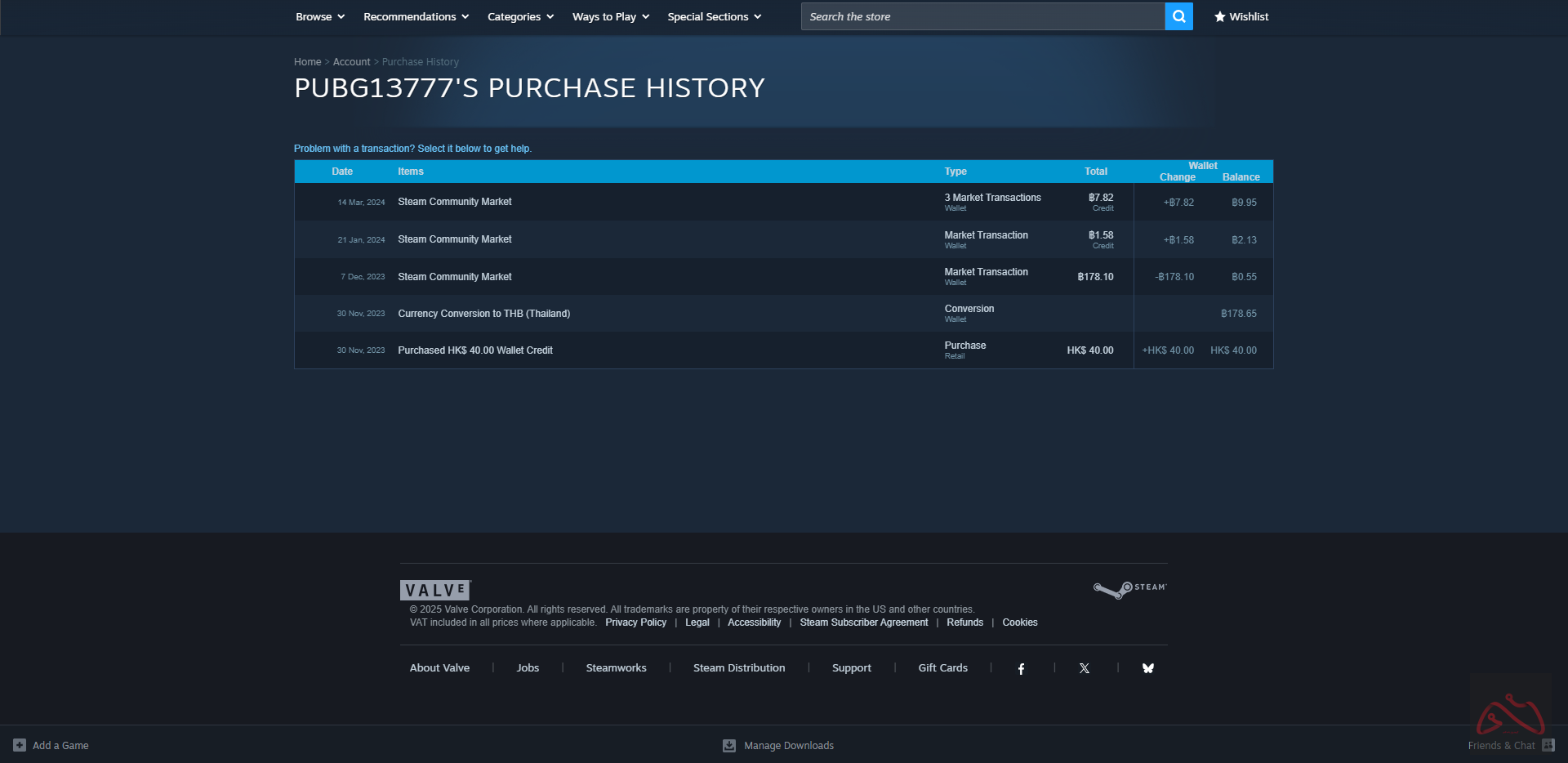The image size is (1568, 763).
Task: Click the store search magnifier button
Action: (1178, 16)
